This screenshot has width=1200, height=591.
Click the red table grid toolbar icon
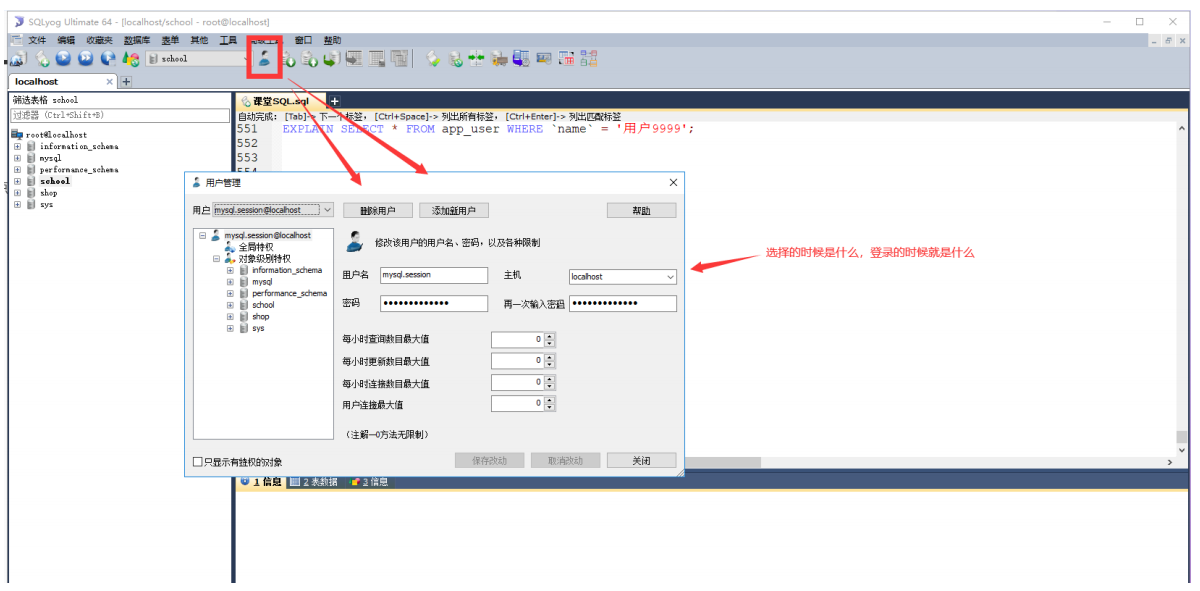coord(566,59)
